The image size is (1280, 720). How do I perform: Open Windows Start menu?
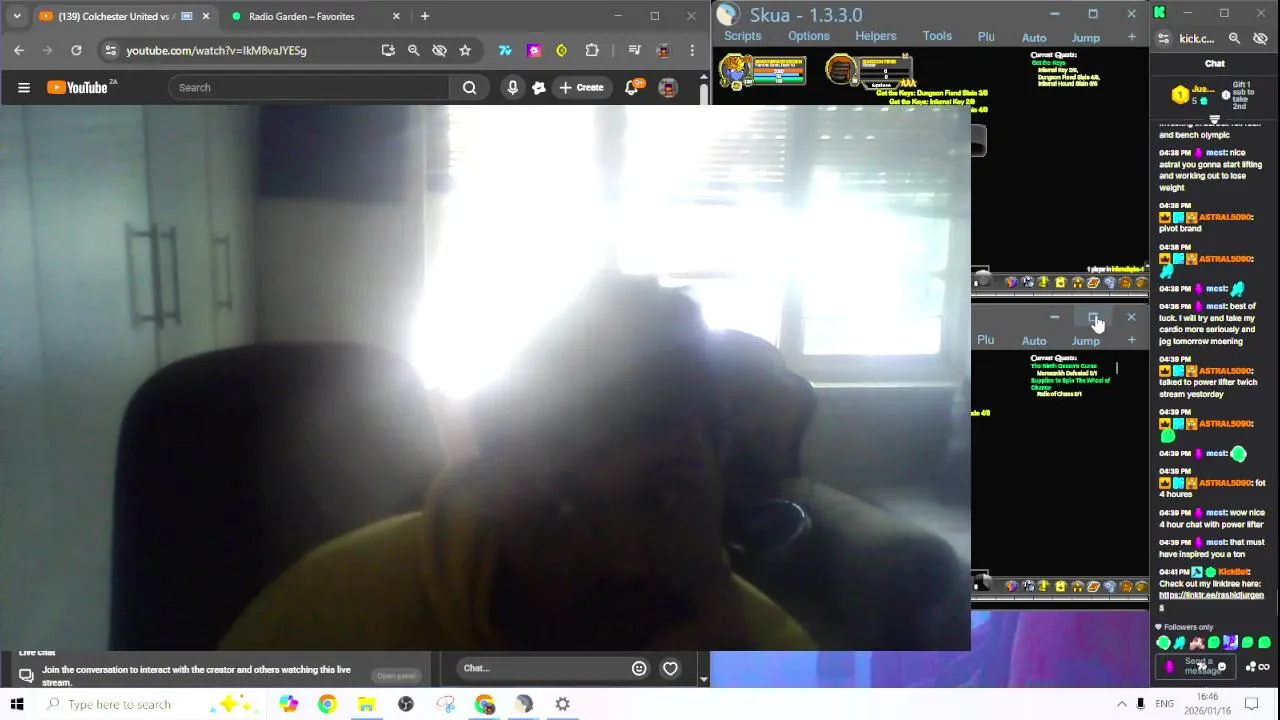tap(17, 704)
